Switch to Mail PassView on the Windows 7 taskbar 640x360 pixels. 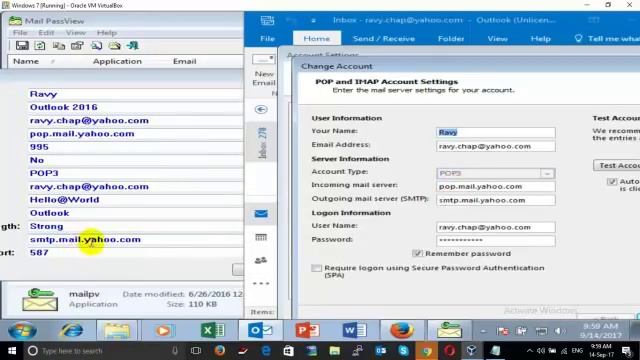(449, 330)
